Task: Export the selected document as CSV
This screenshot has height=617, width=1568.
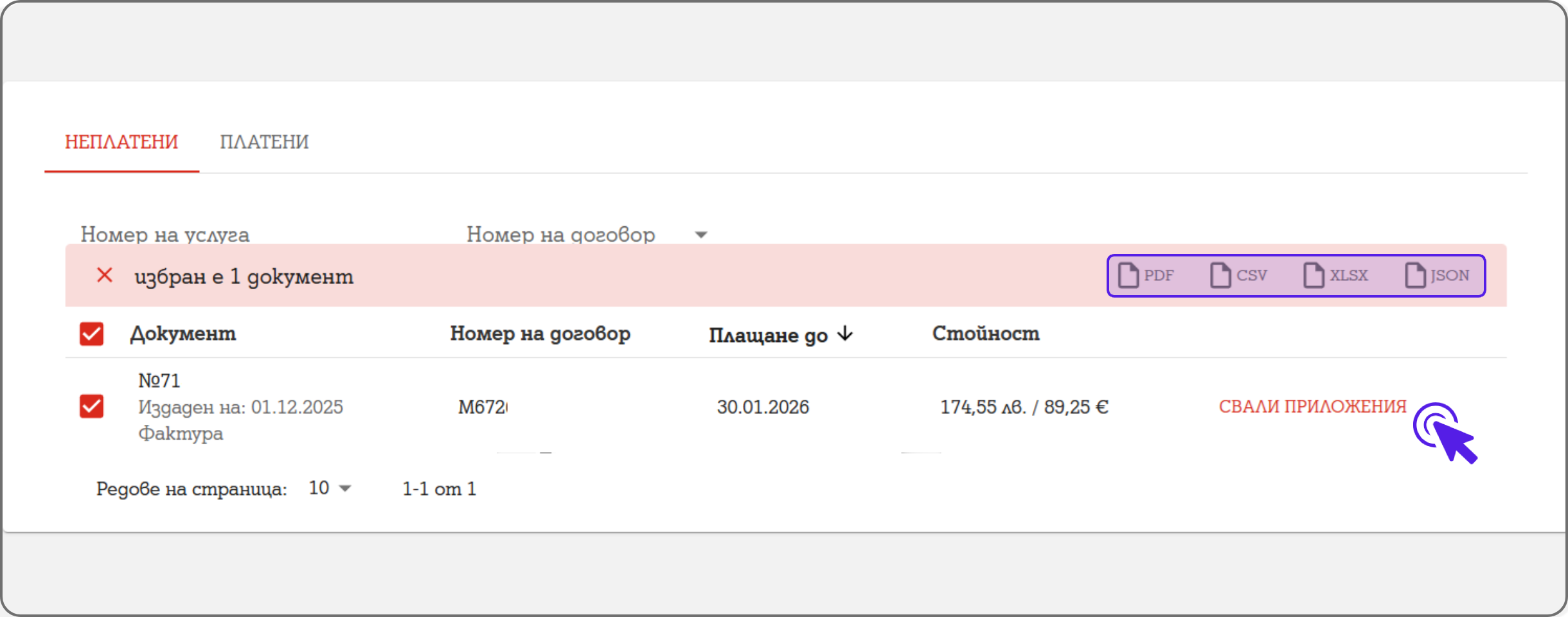Action: pos(1239,276)
